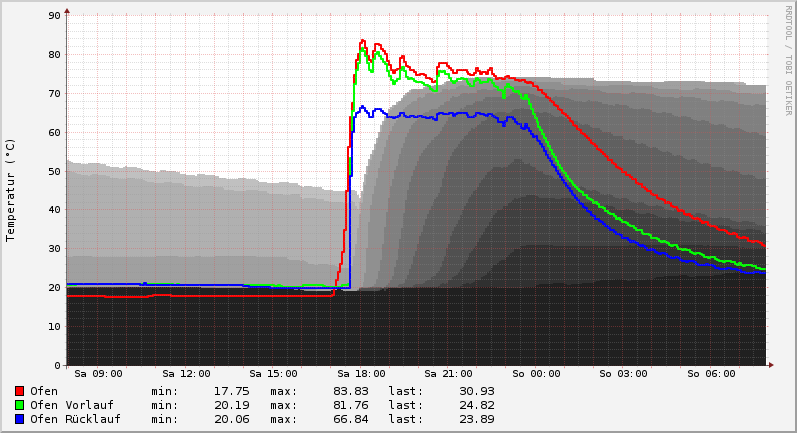Click the red arrow atop the y-axis

tap(67, 12)
